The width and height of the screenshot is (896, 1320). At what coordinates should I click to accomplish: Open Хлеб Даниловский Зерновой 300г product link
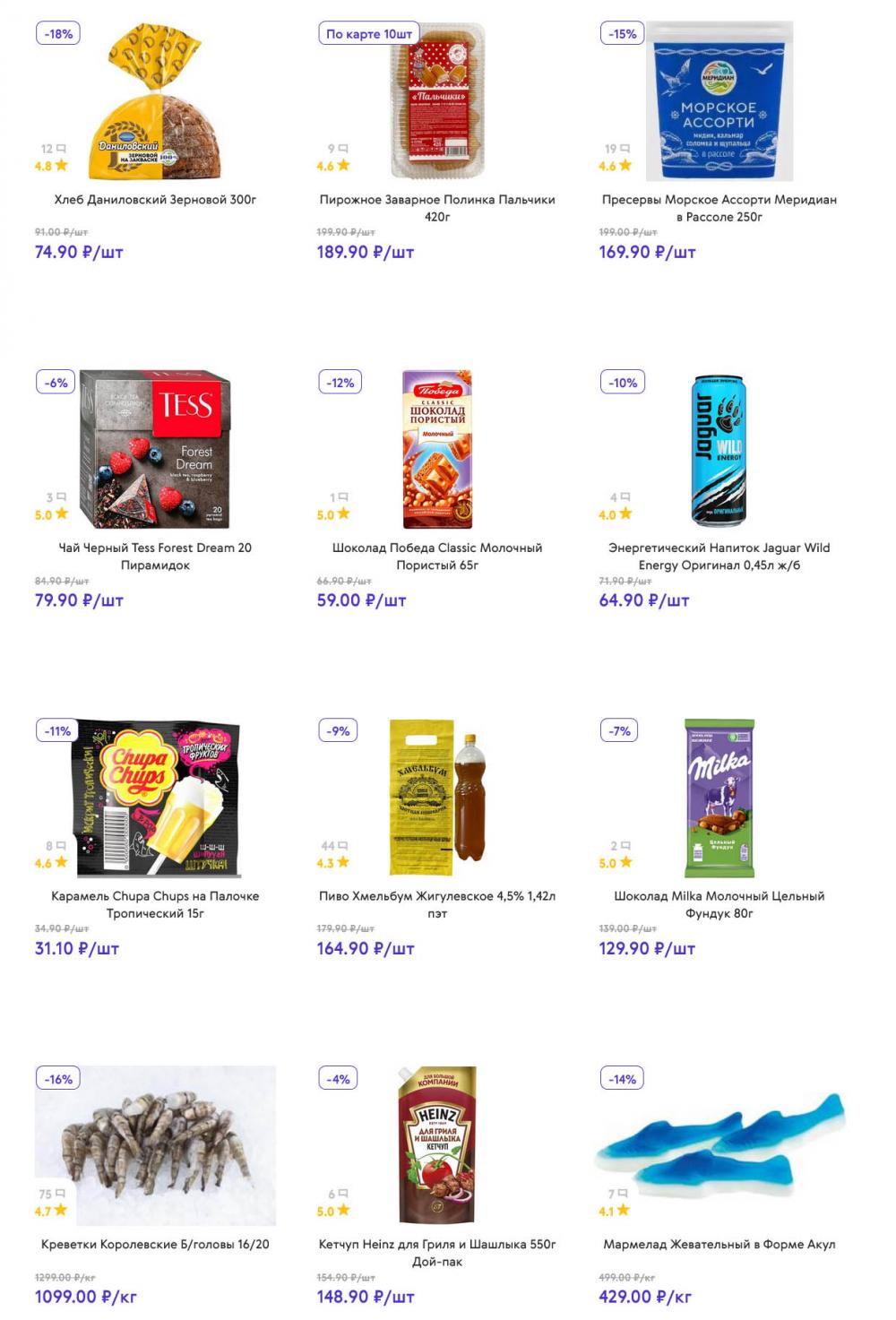155,200
